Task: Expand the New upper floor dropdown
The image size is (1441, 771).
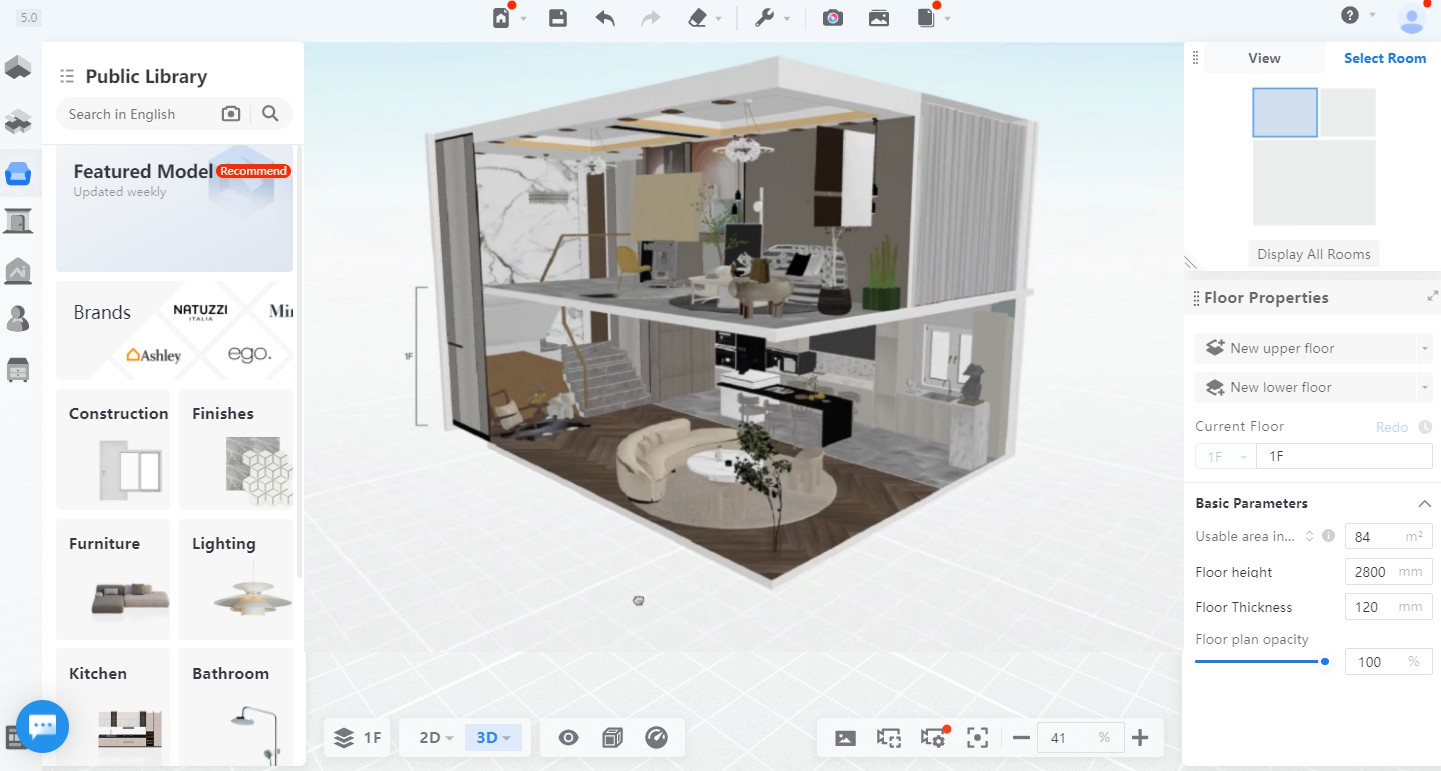Action: pyautogui.click(x=1423, y=349)
